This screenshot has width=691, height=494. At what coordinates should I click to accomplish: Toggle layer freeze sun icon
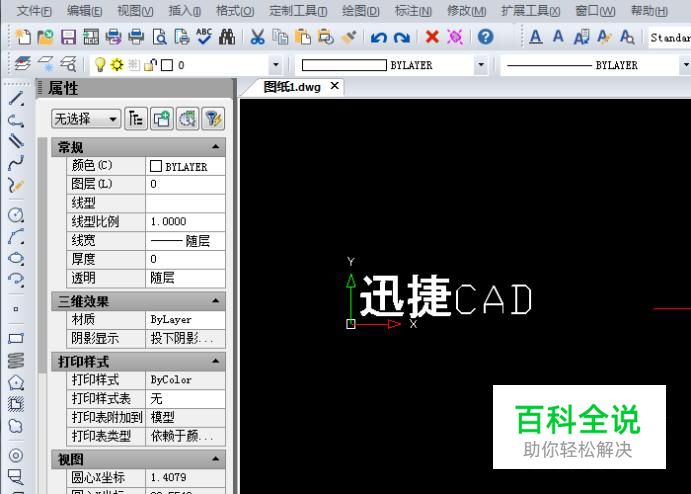(117, 65)
